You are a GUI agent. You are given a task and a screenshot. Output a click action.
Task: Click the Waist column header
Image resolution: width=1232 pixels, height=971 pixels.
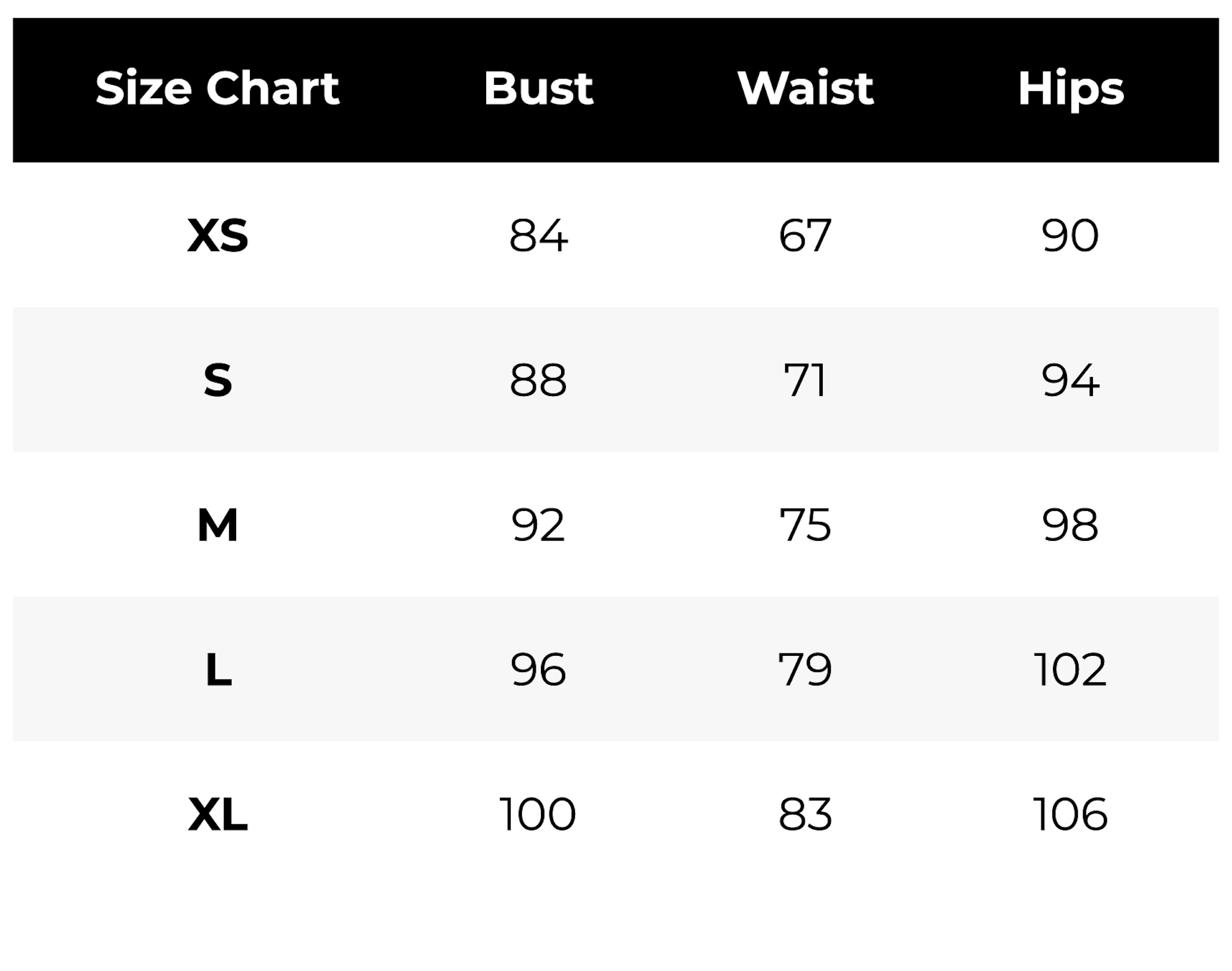pos(805,89)
